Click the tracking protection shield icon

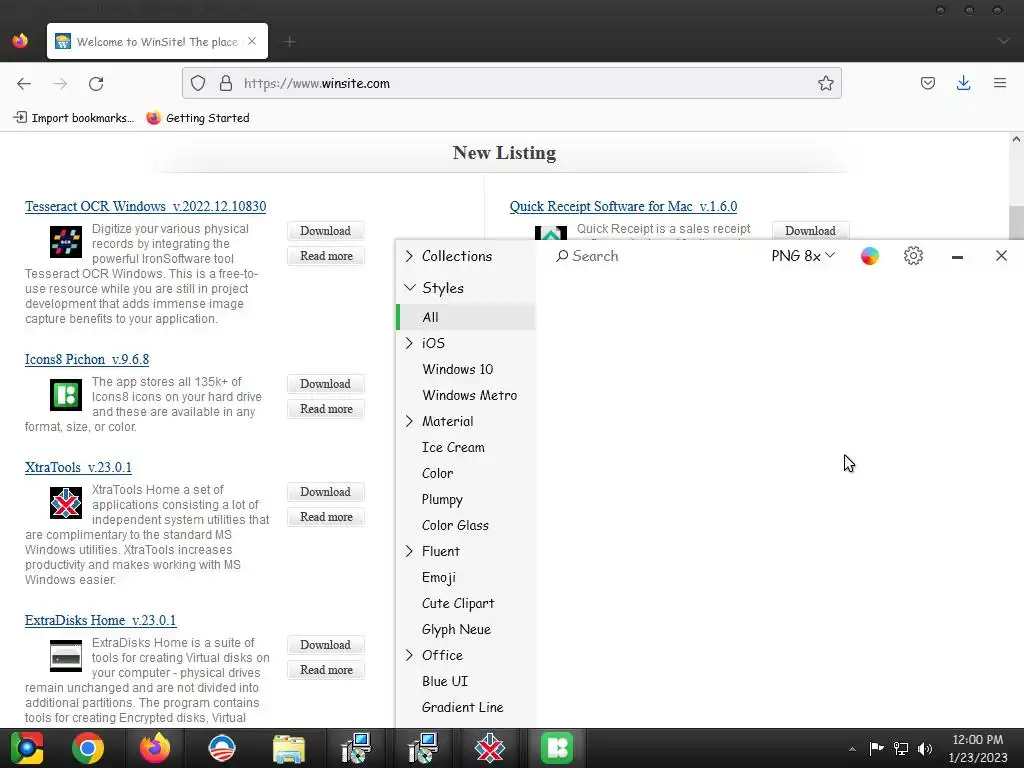point(198,84)
